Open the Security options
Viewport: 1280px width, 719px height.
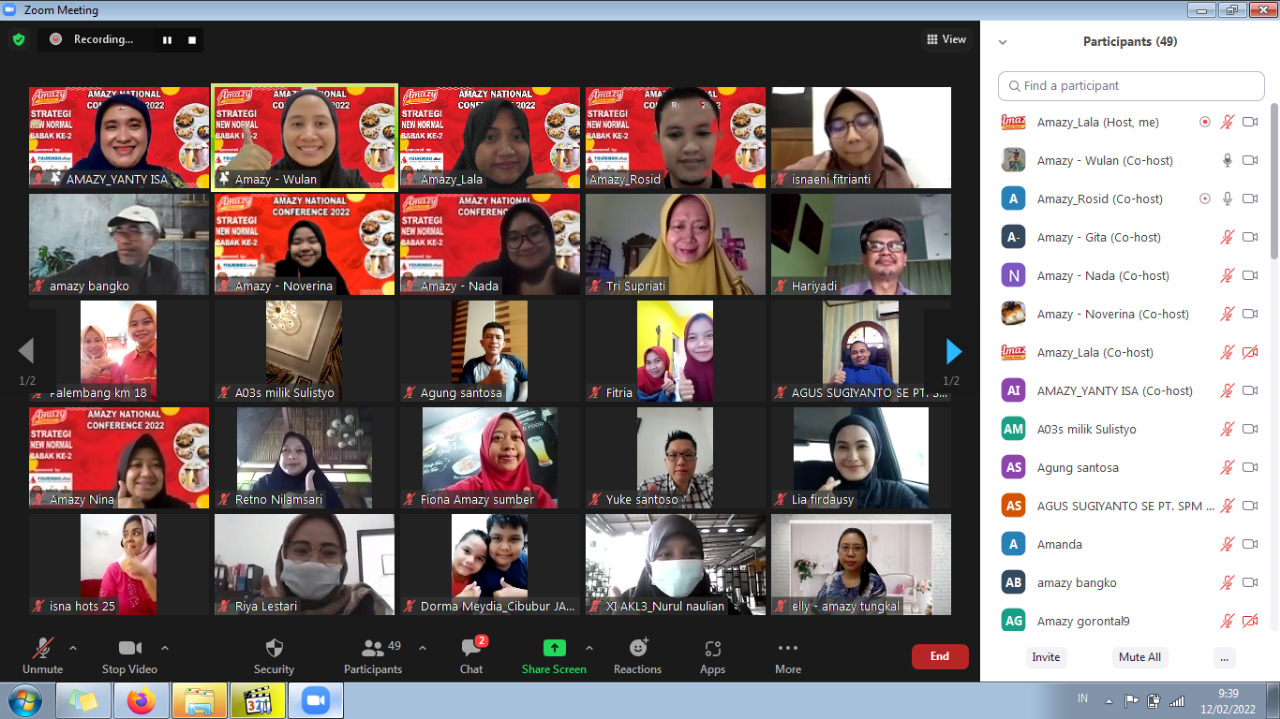click(273, 656)
